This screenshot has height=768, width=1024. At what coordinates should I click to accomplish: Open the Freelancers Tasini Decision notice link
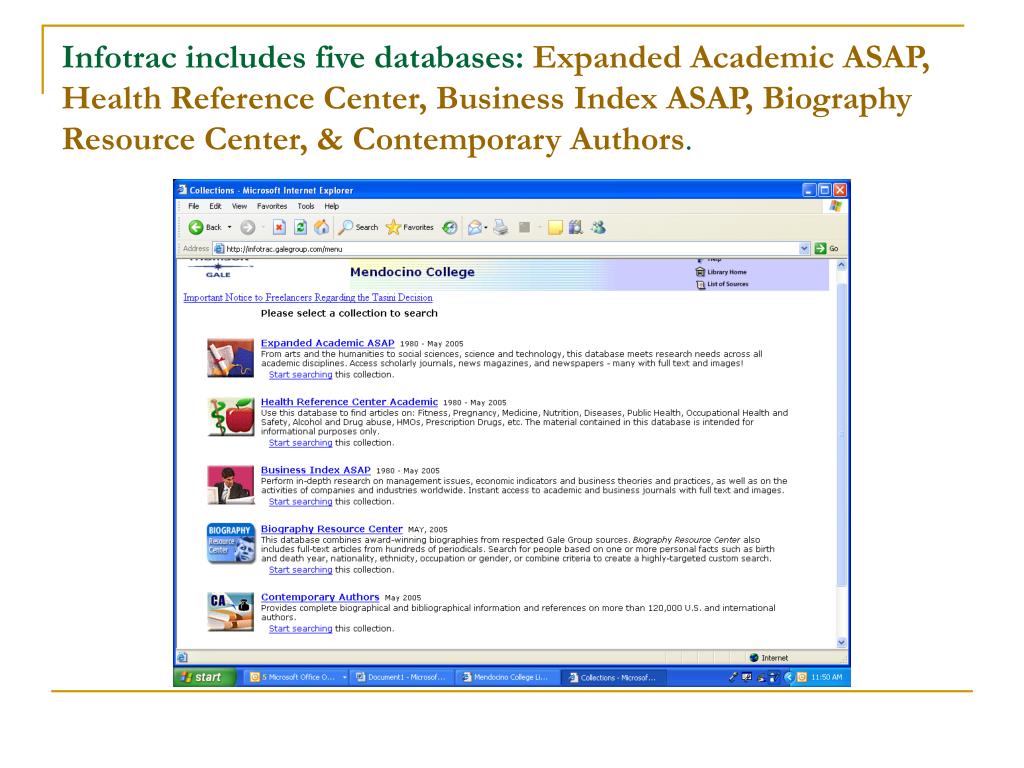[x=308, y=298]
